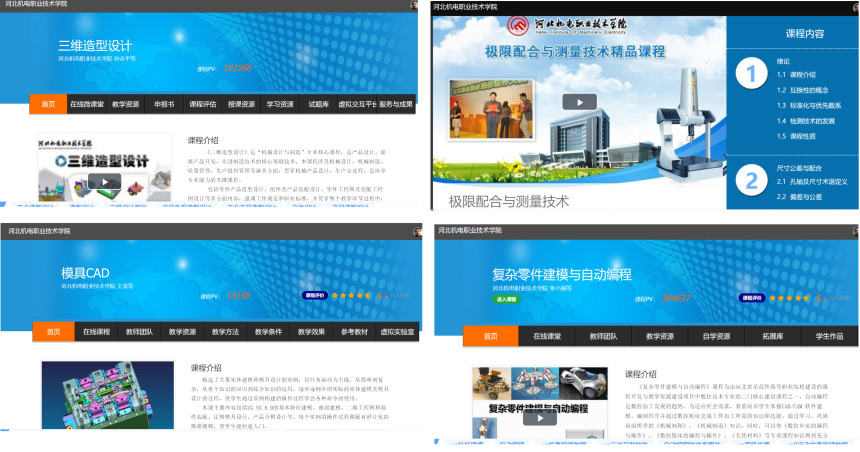The width and height of the screenshot is (860, 452).
Task: Click green 进入课程 button
Action: 506,300
